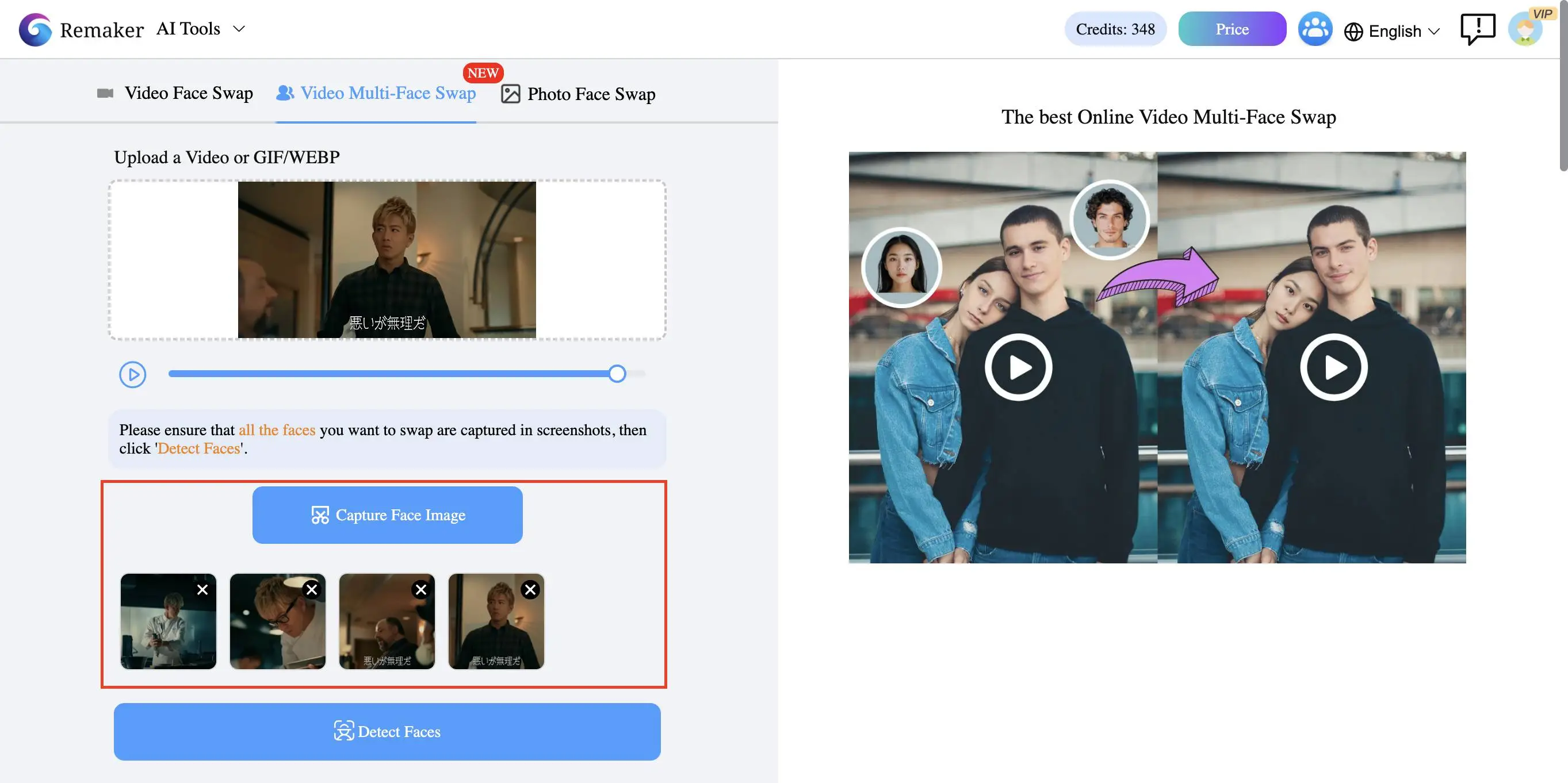View the Credits: 348 balance badge
This screenshot has height=783, width=1568.
point(1115,29)
